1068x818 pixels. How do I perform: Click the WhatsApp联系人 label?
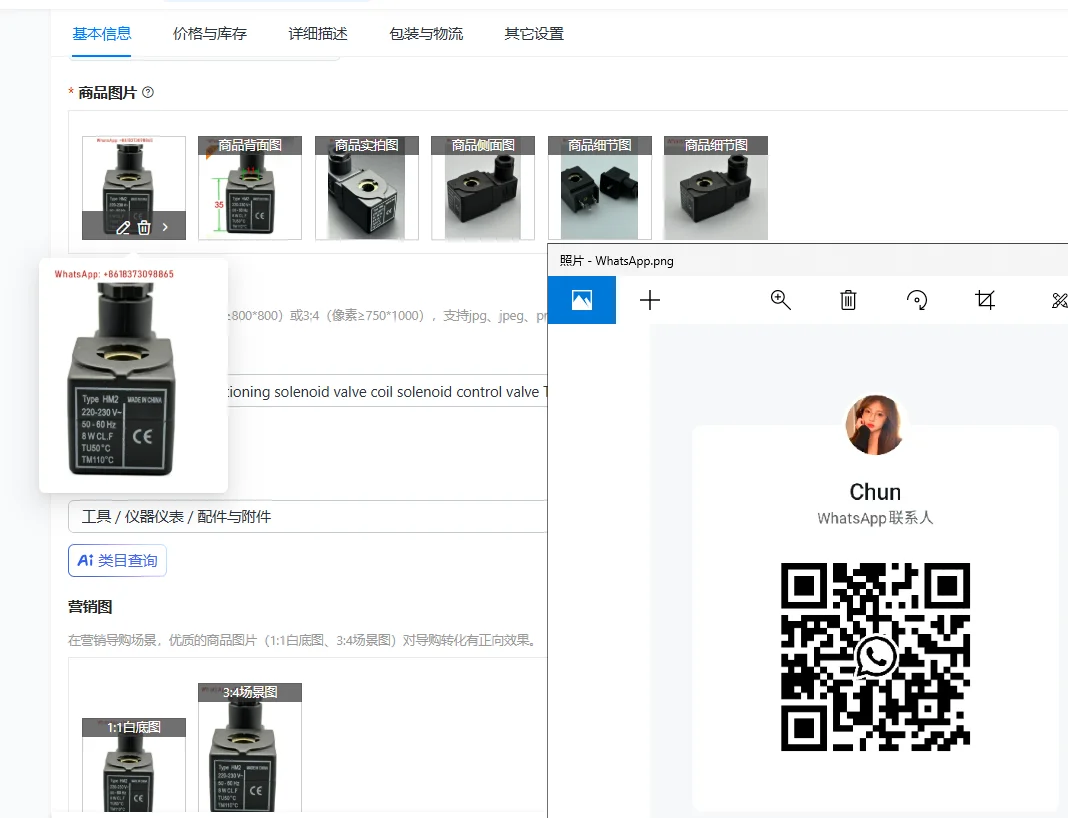click(x=875, y=518)
